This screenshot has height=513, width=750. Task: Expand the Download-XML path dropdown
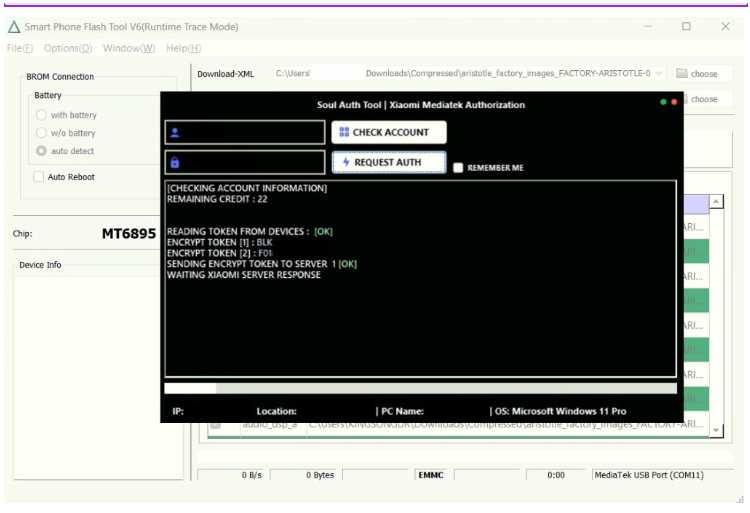coord(659,73)
